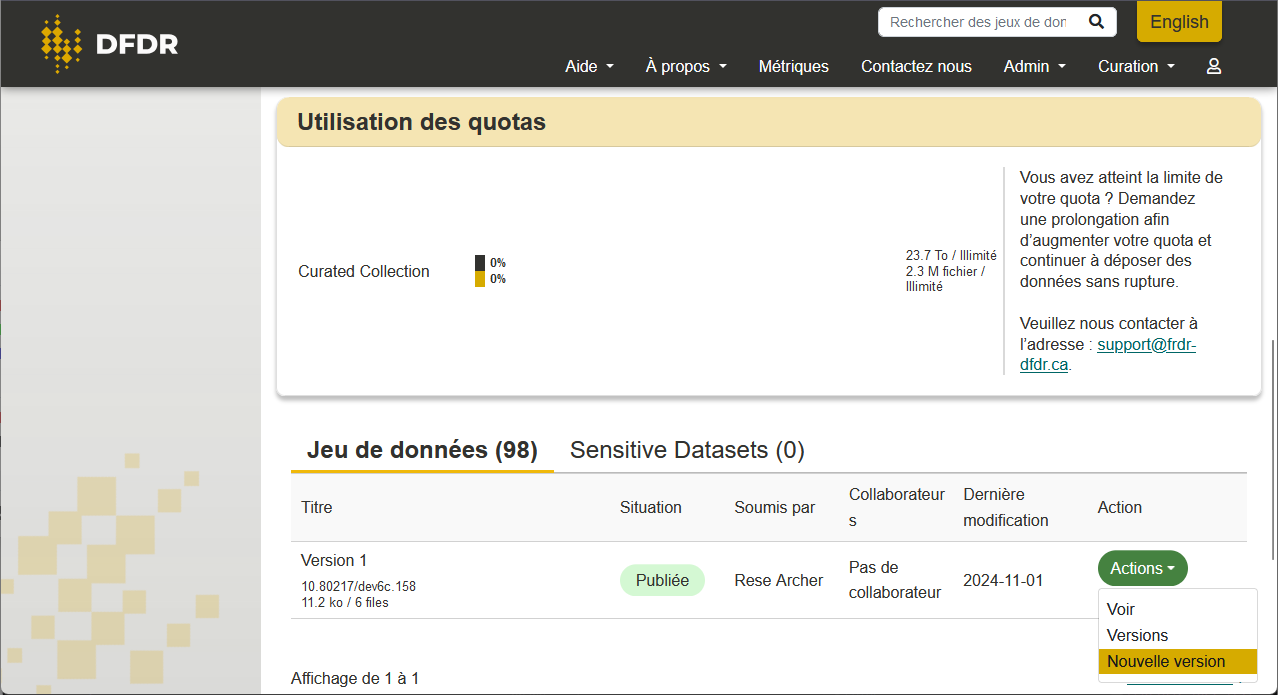Expand the Admin menu
Viewport: 1278px width, 695px height.
pos(1035,66)
